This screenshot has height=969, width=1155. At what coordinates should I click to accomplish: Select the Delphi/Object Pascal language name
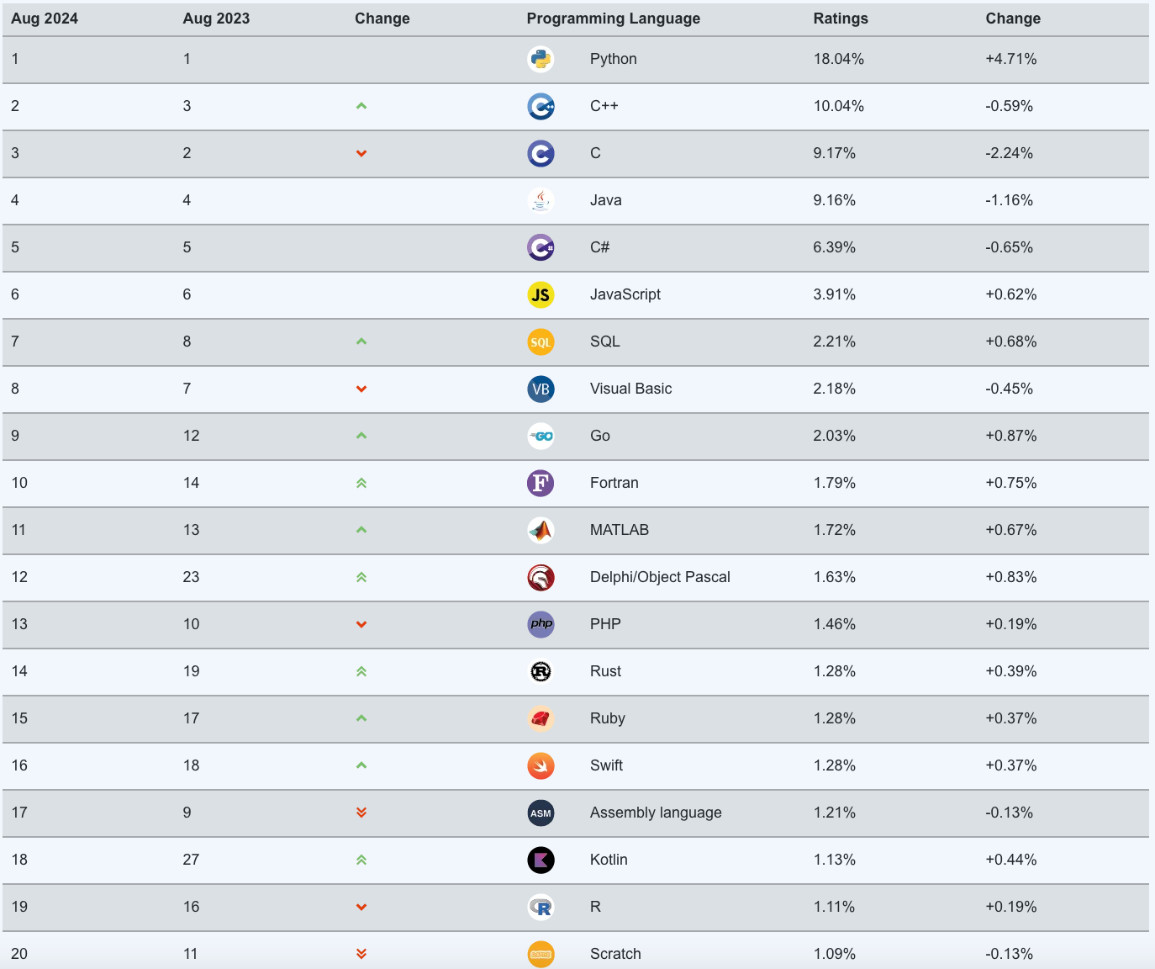tap(660, 577)
